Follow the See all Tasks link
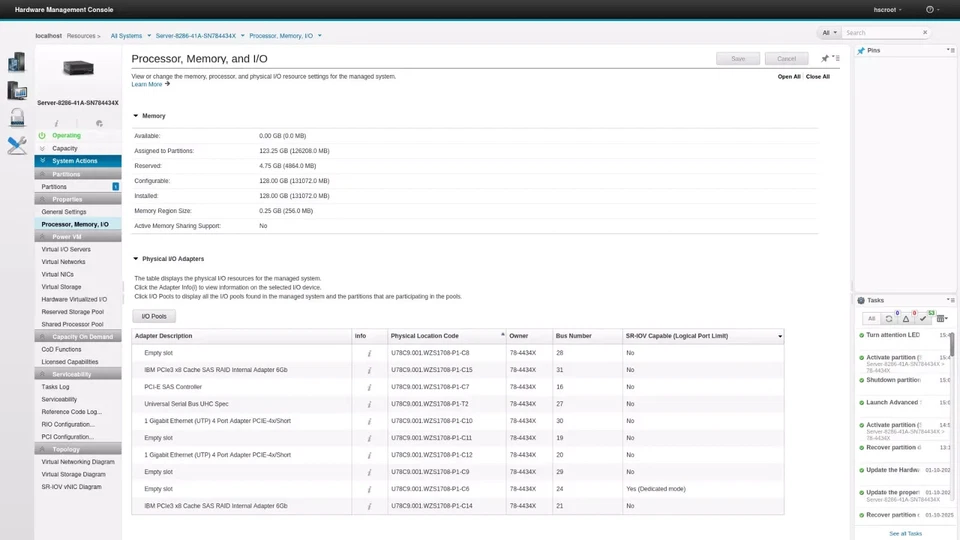This screenshot has width=960, height=540. tap(905, 534)
